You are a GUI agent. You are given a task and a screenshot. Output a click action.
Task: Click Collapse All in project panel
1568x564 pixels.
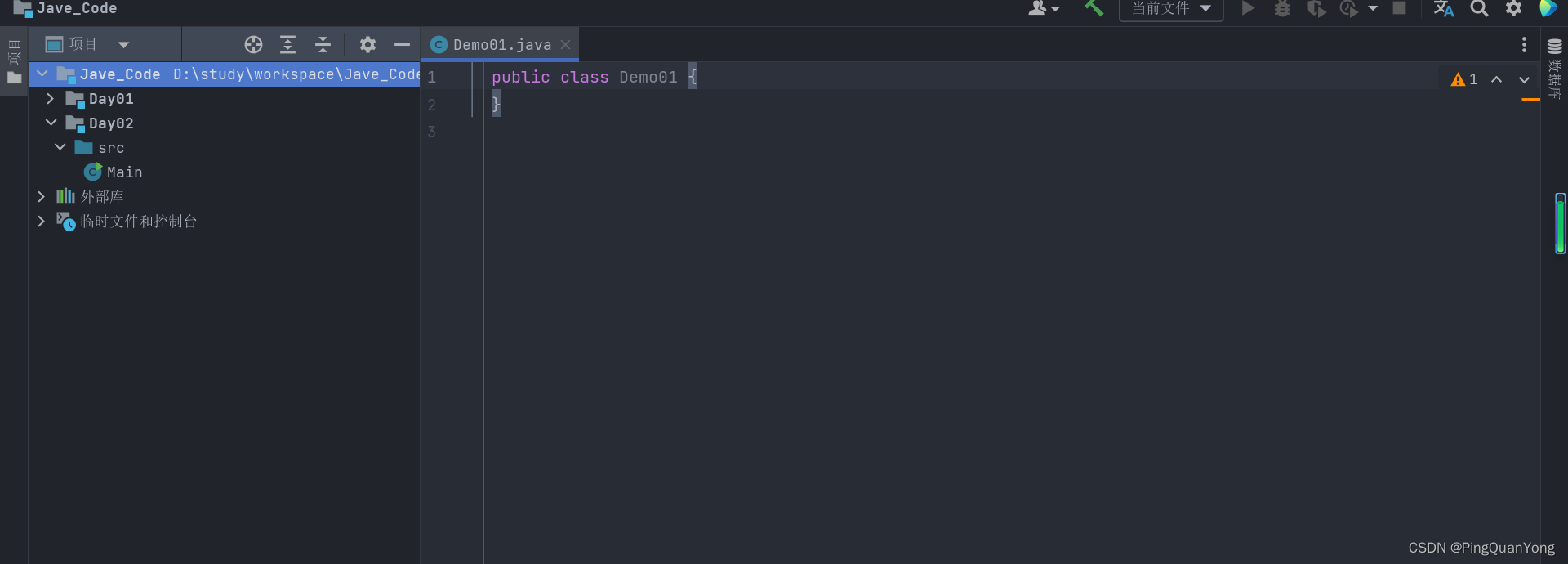[323, 44]
